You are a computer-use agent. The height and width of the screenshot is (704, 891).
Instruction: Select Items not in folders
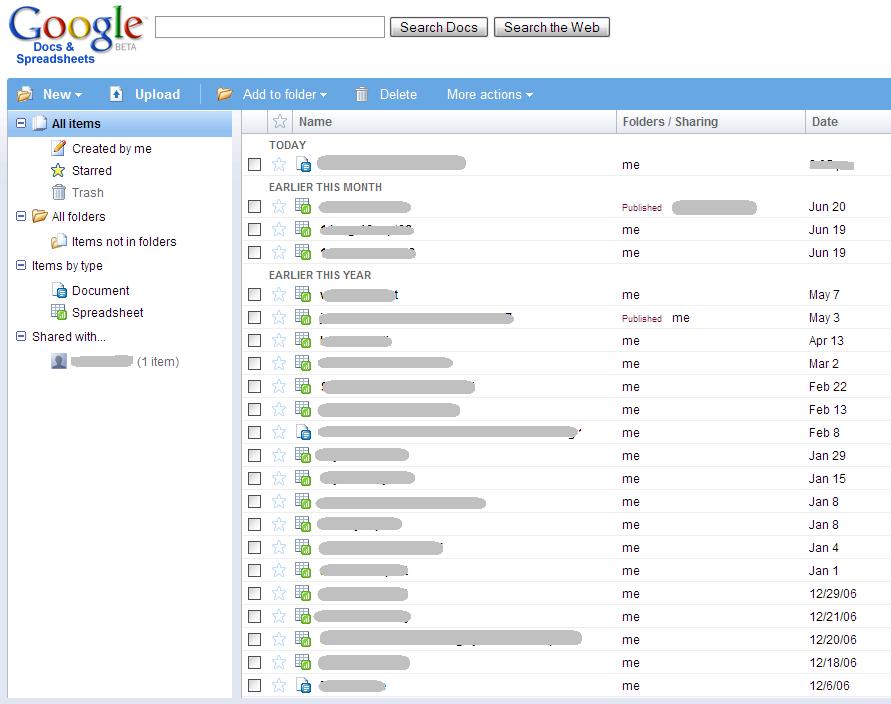(124, 241)
